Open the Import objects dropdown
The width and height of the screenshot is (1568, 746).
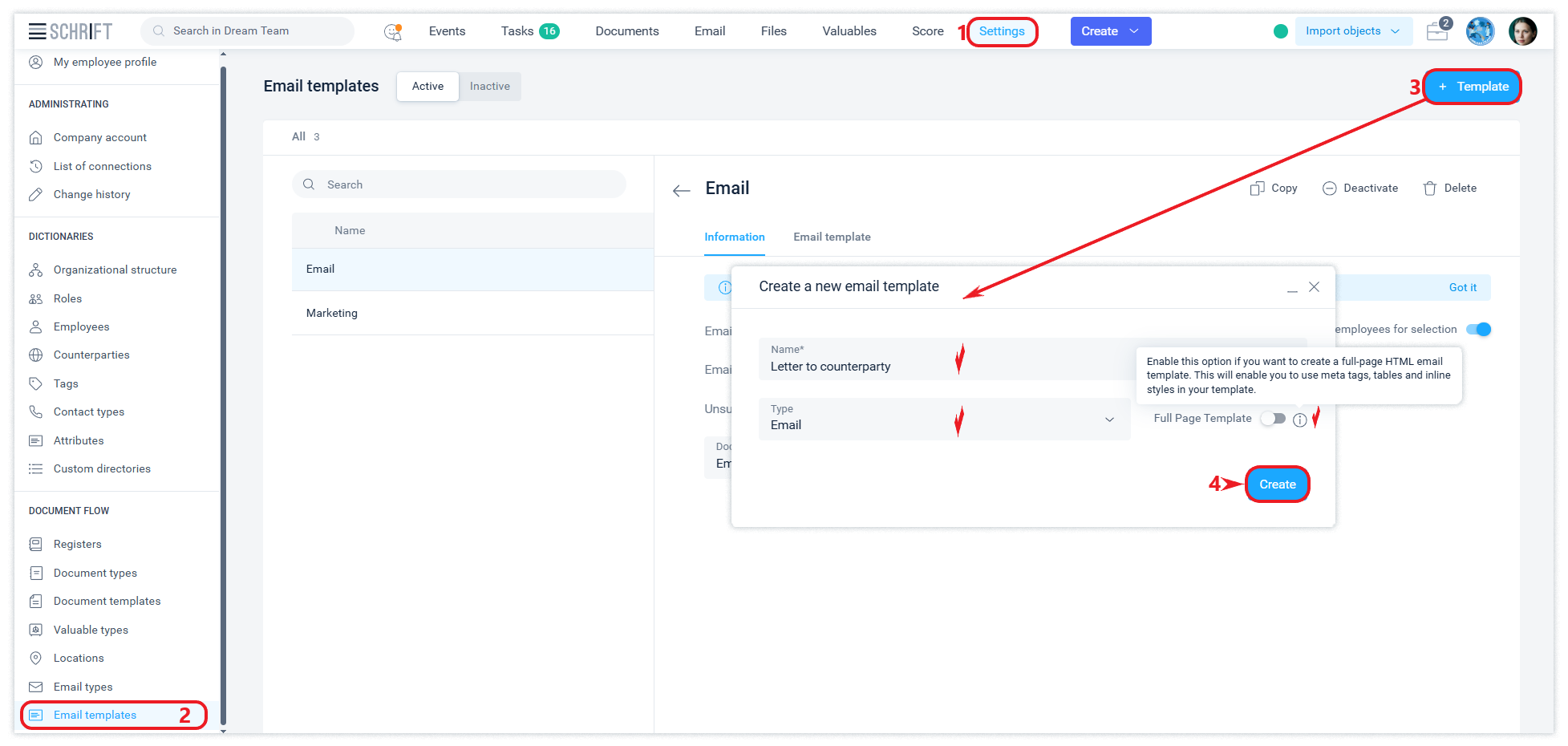tap(1352, 31)
